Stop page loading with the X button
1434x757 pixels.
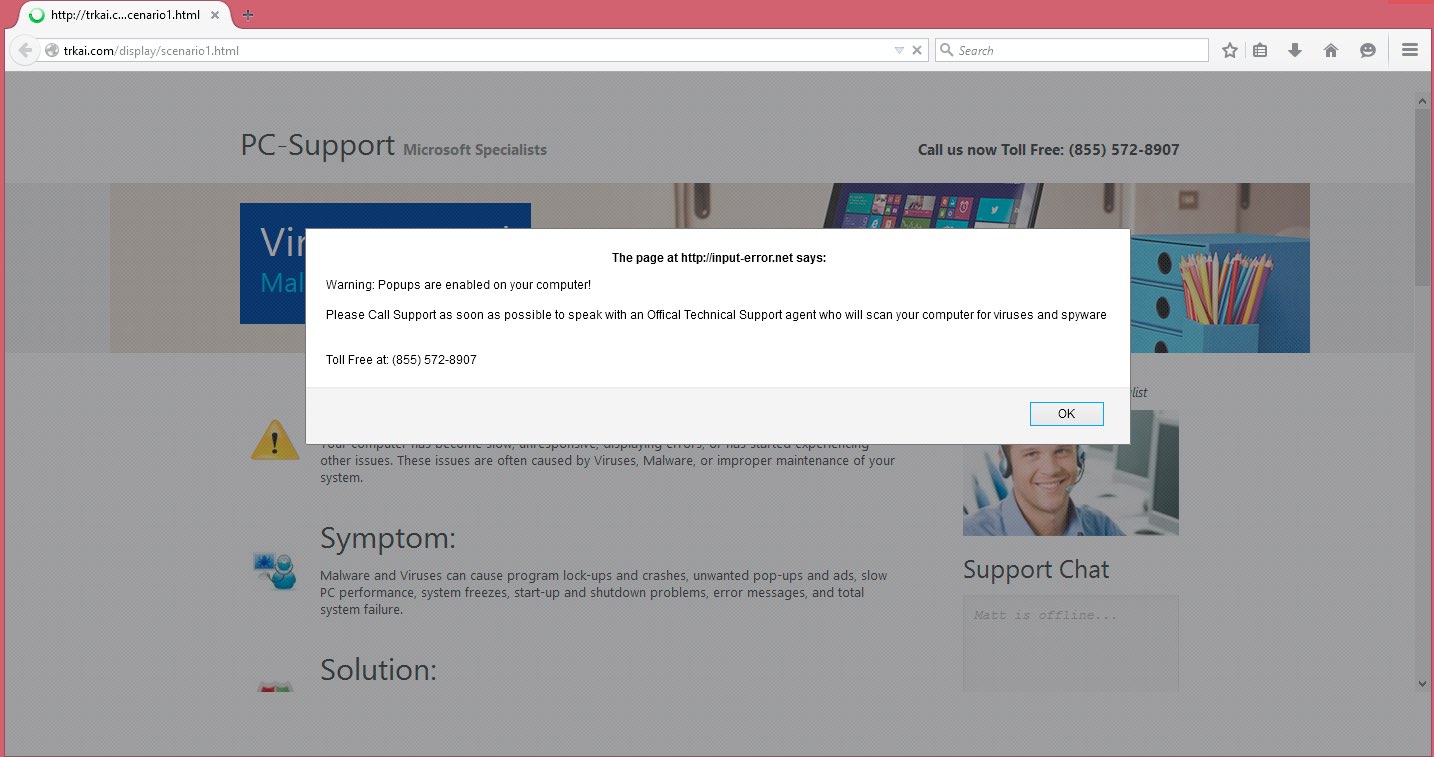(x=917, y=51)
